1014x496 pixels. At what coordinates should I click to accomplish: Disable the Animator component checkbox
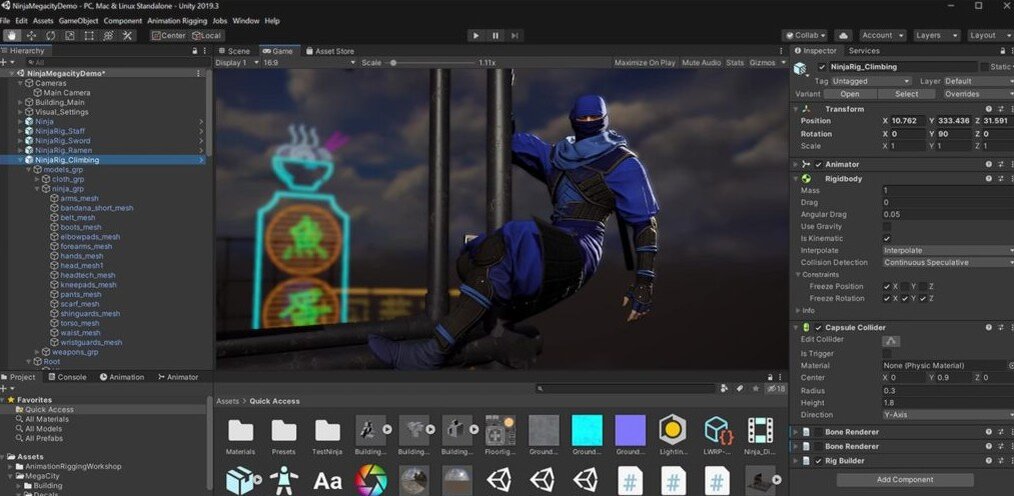pos(818,164)
